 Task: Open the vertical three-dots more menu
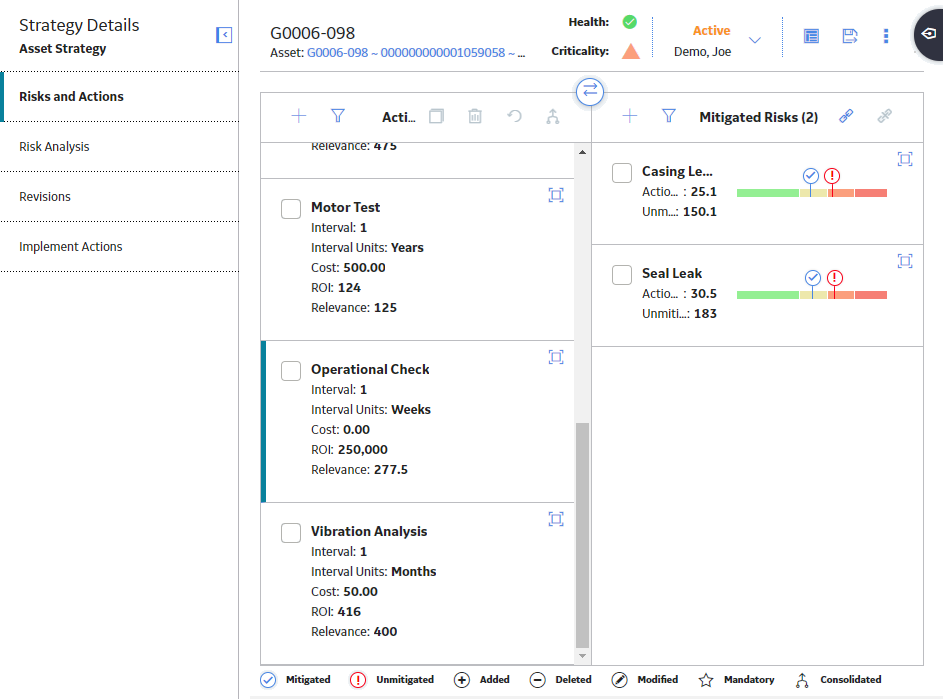coord(886,36)
